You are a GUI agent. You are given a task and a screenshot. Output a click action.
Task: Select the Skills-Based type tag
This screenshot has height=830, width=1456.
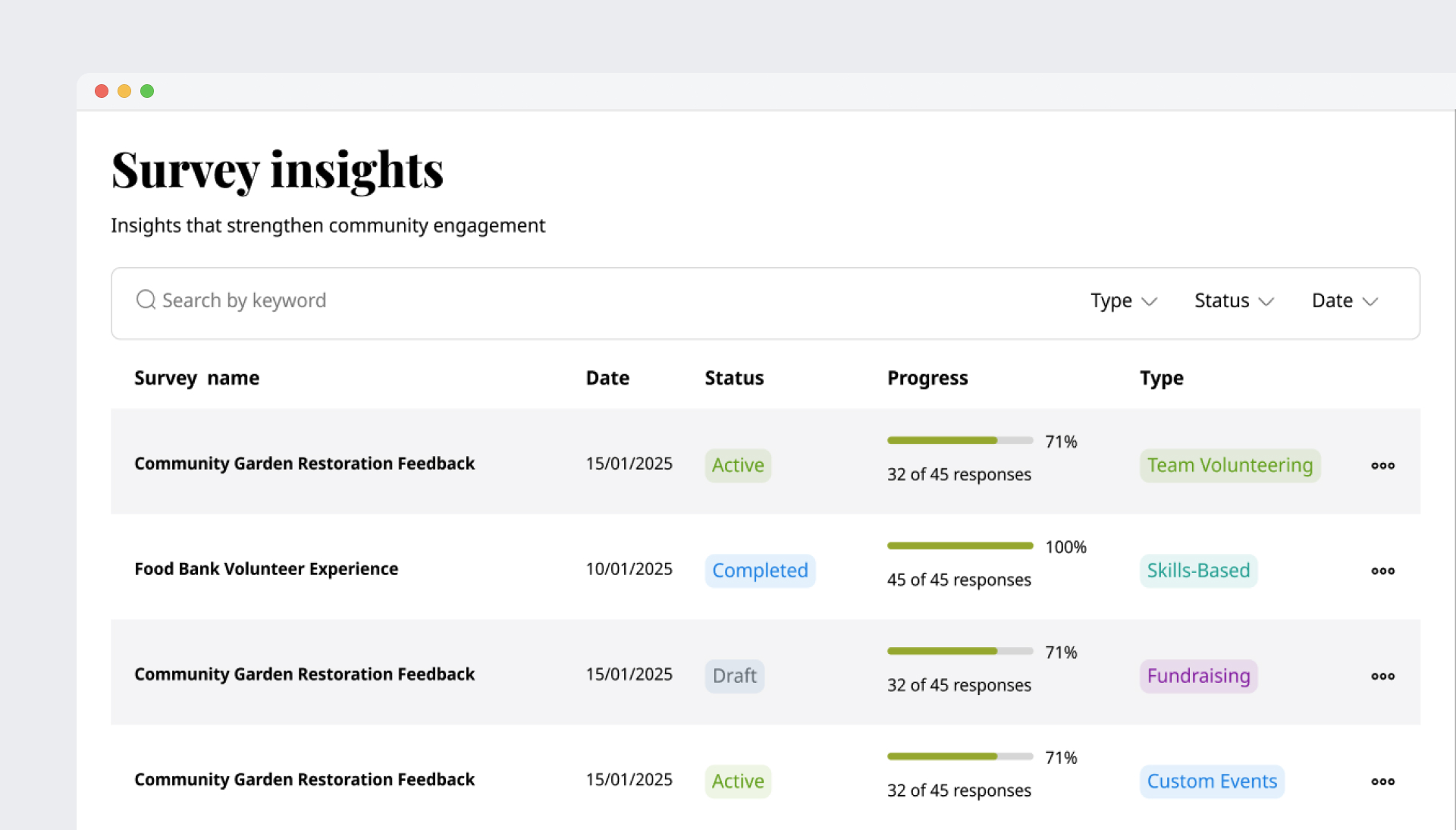click(1197, 571)
